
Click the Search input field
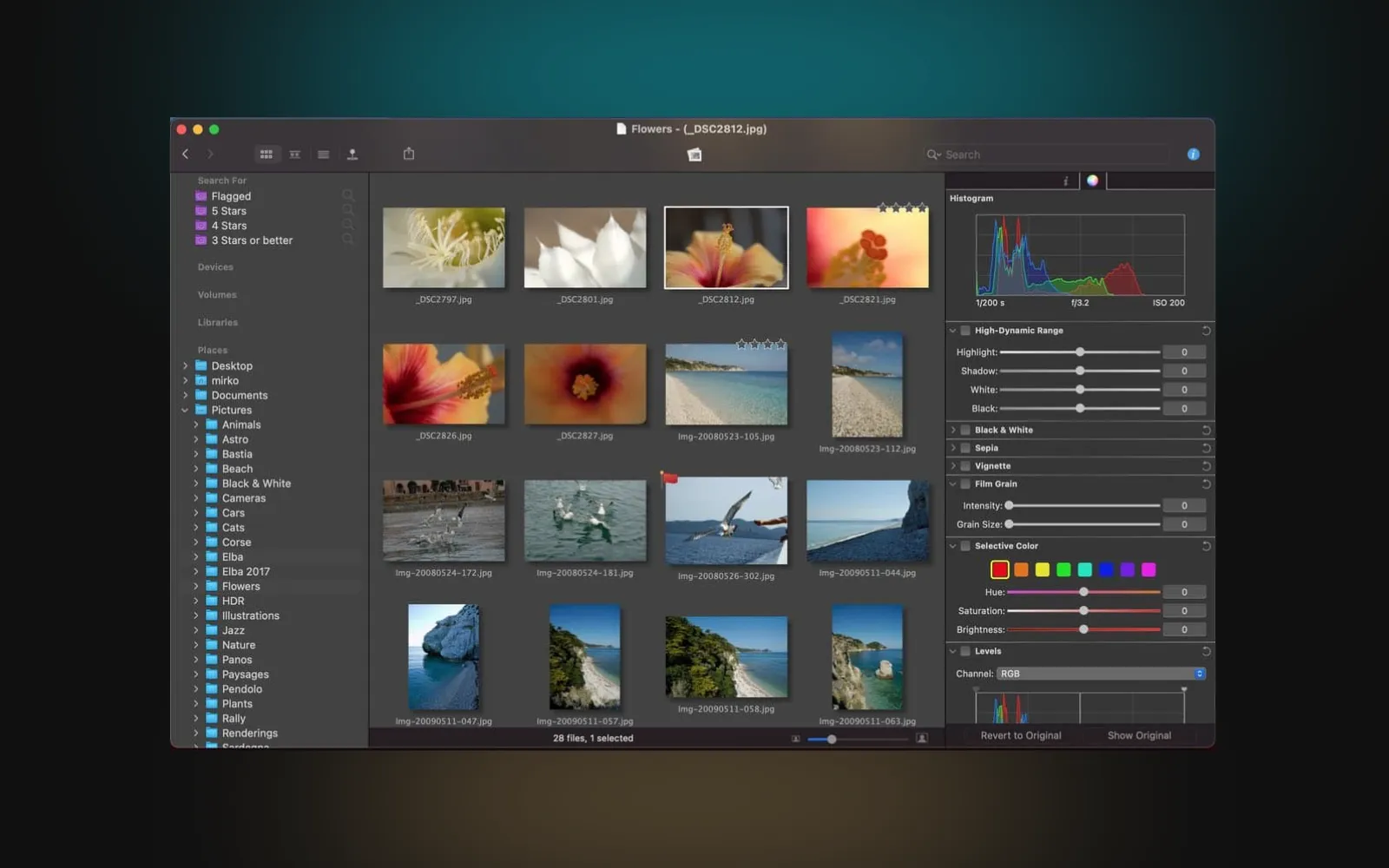[1055, 155]
